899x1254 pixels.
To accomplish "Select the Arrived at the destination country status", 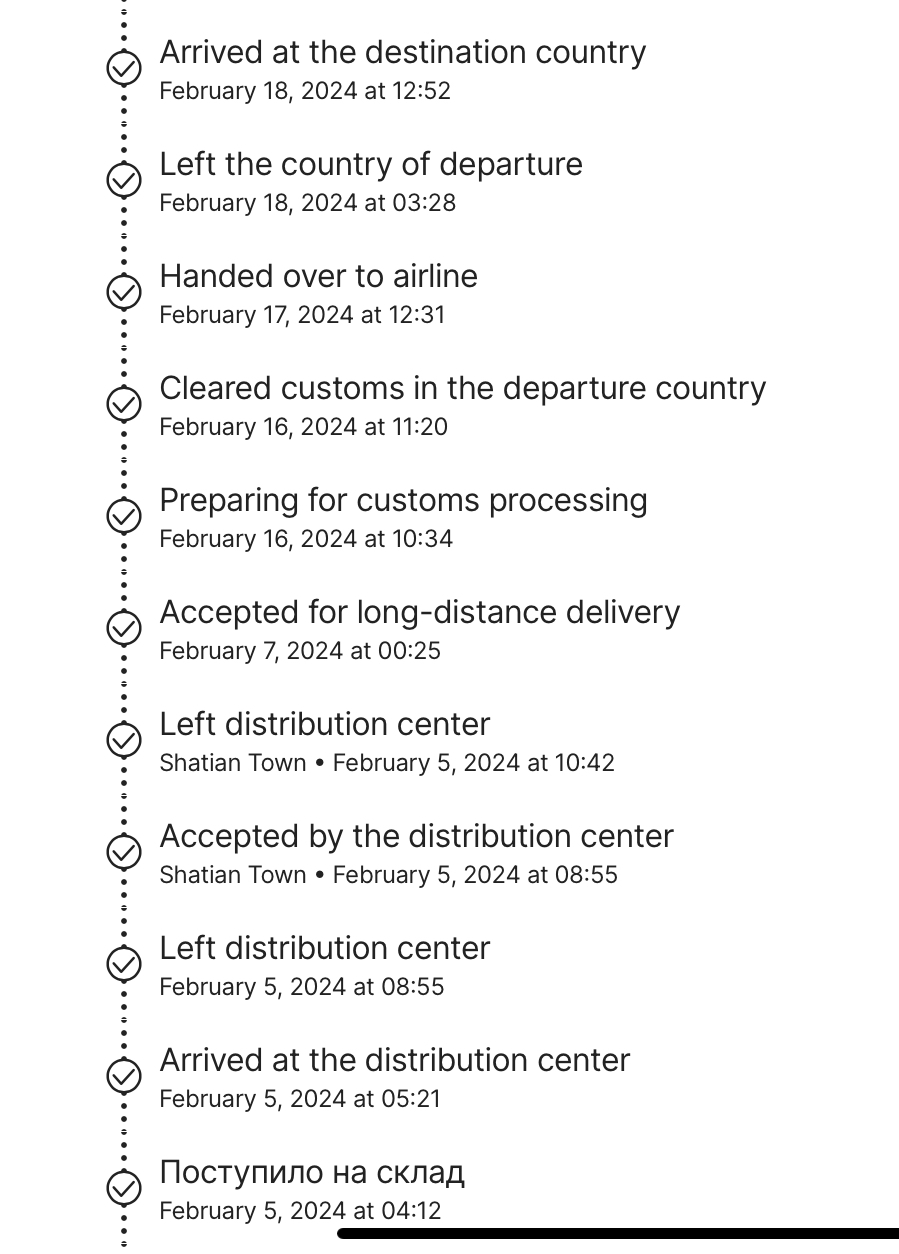I will tap(403, 52).
